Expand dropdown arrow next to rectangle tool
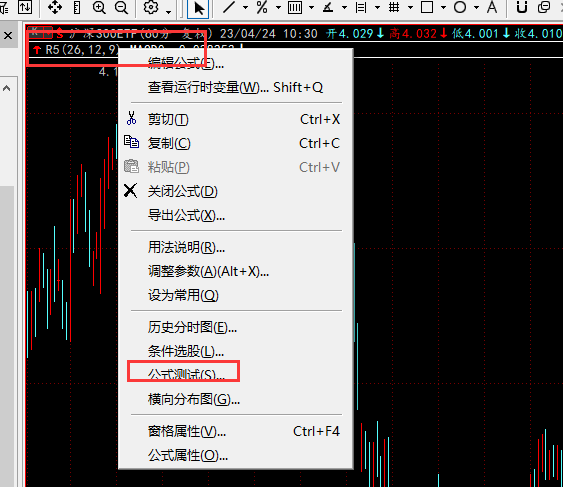 (443, 8)
